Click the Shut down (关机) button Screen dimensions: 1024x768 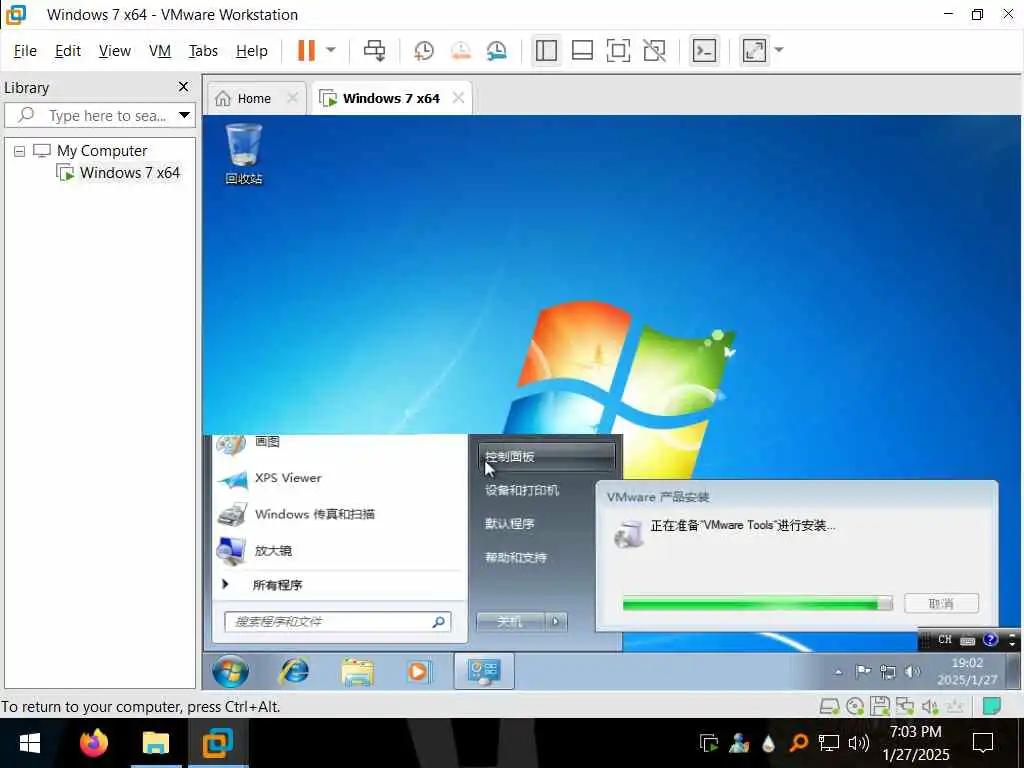point(510,622)
